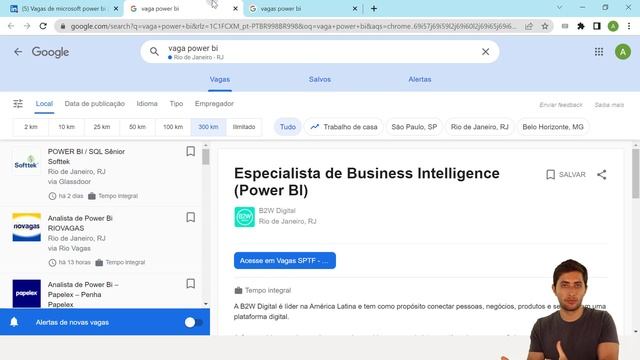Select the Tudo location chip
This screenshot has width=640, height=360.
point(288,127)
